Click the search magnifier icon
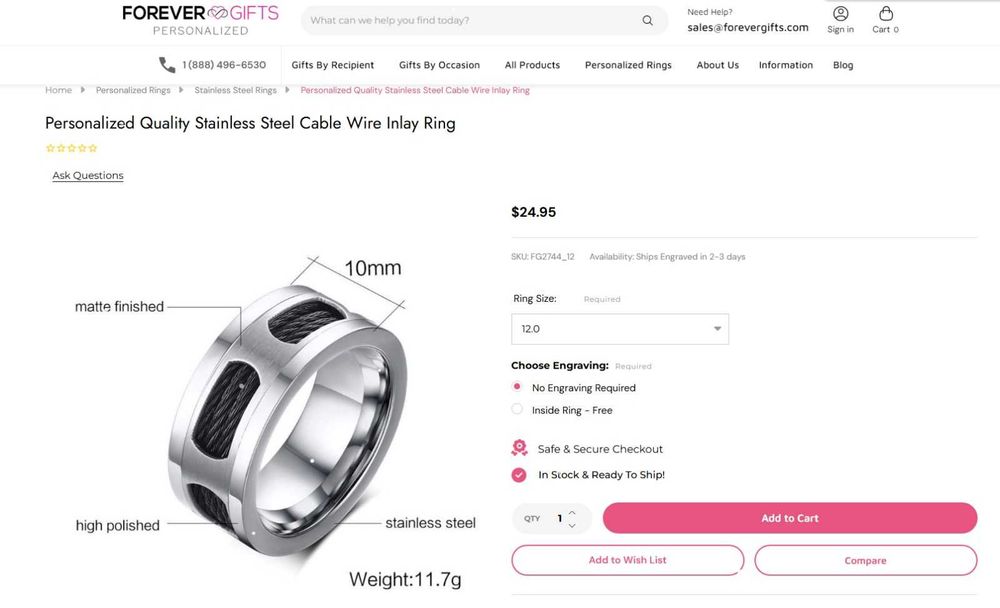Viewport: 1000px width, 608px height. click(x=647, y=20)
